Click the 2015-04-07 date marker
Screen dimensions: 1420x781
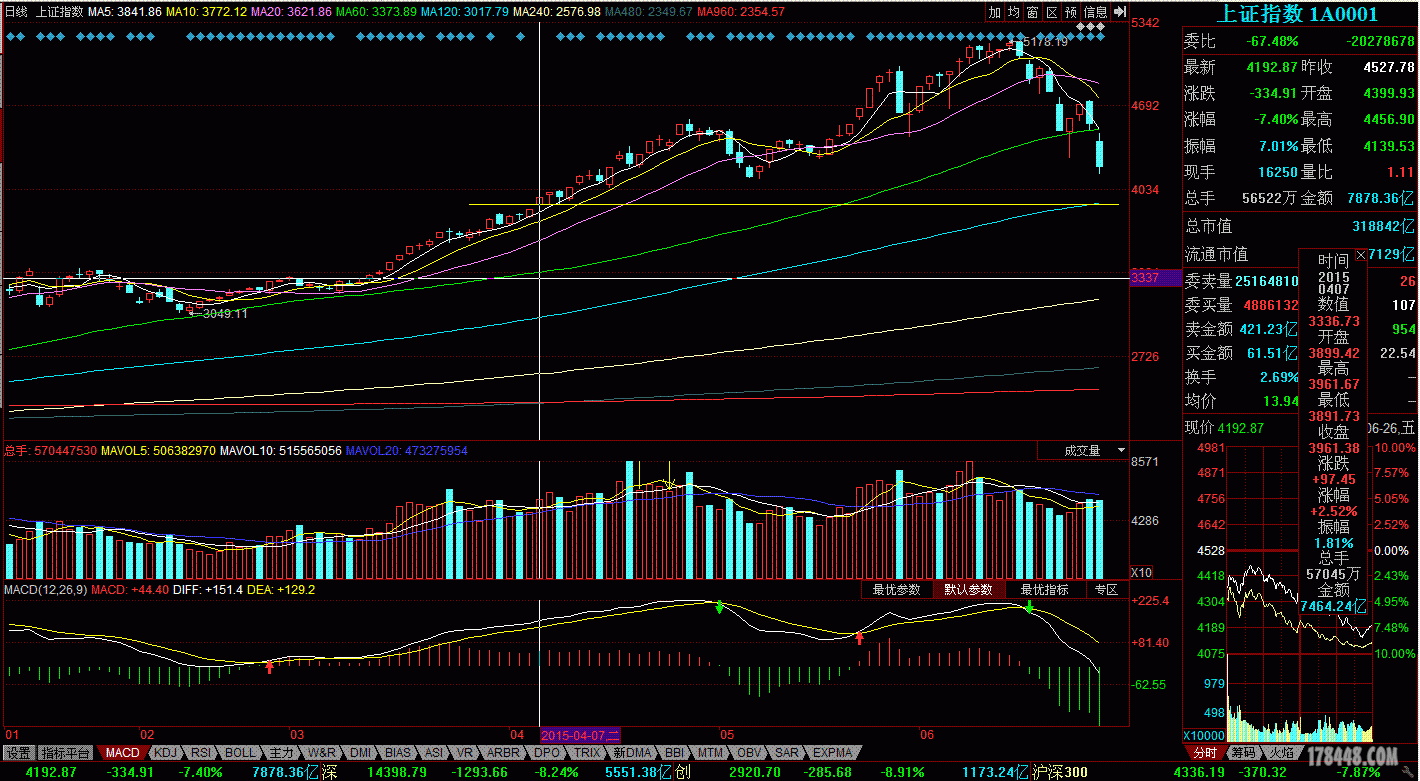pyautogui.click(x=582, y=734)
